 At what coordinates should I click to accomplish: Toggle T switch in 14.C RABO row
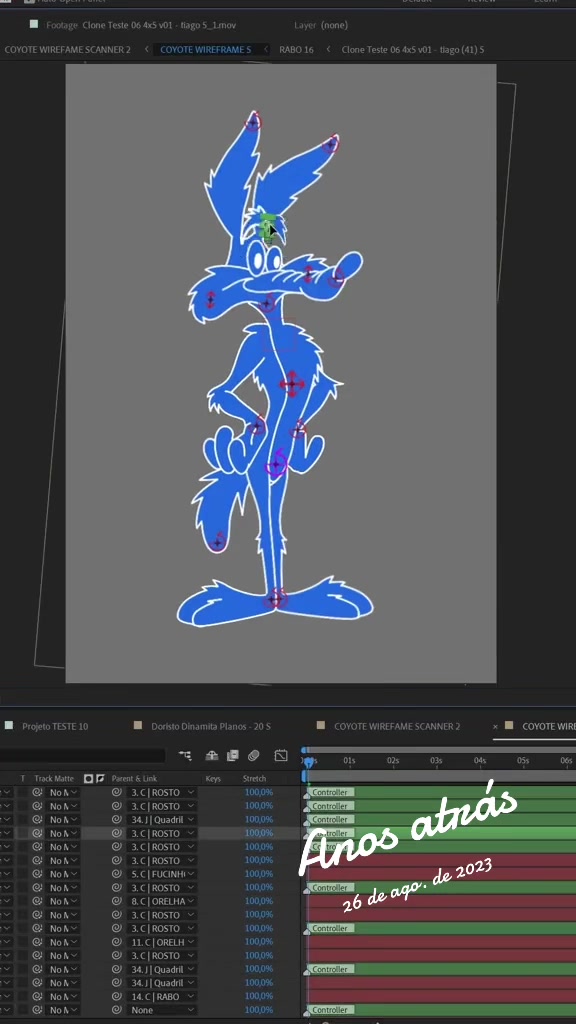tap(22, 997)
